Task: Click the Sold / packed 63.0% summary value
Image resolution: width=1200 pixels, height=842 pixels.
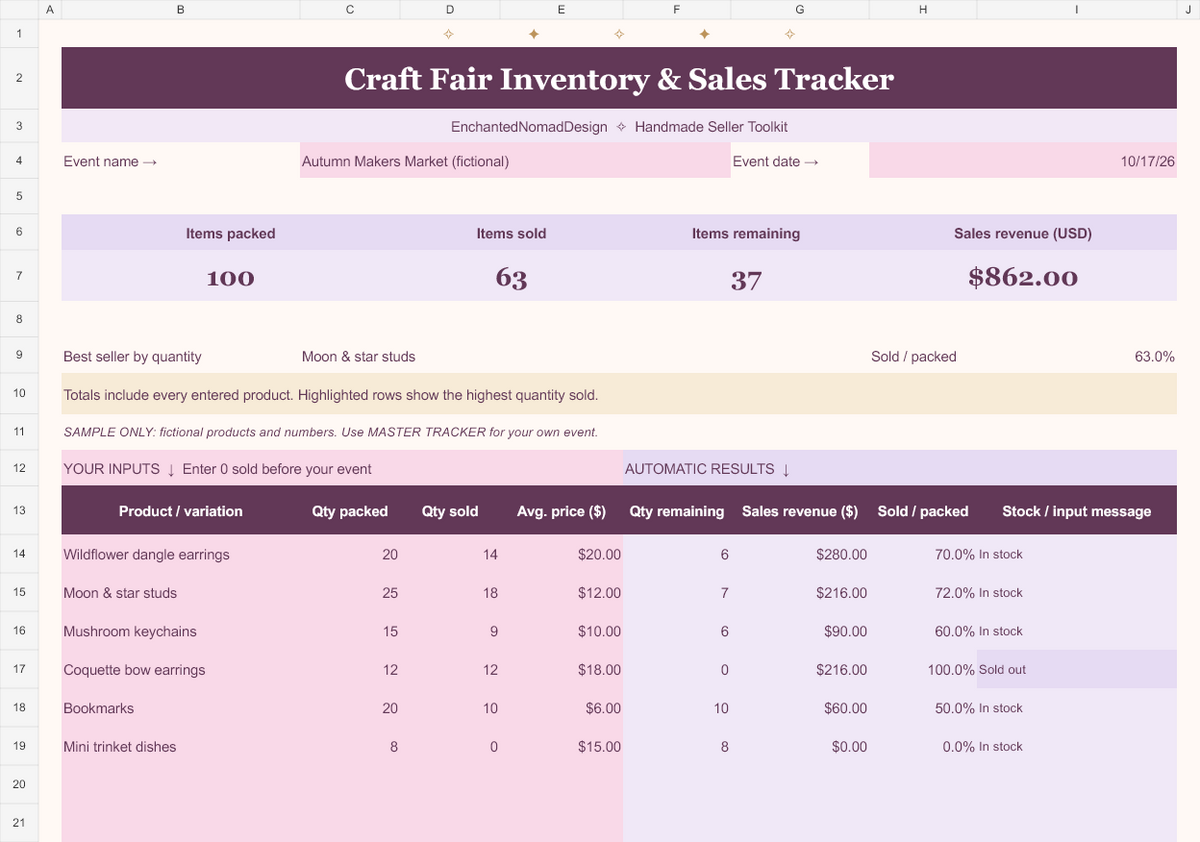Action: [x=1154, y=357]
